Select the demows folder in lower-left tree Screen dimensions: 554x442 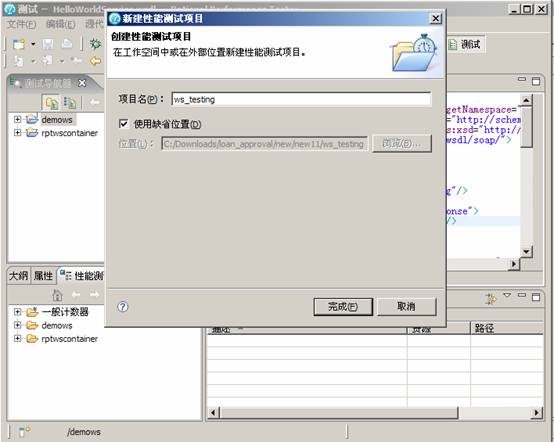[x=57, y=325]
